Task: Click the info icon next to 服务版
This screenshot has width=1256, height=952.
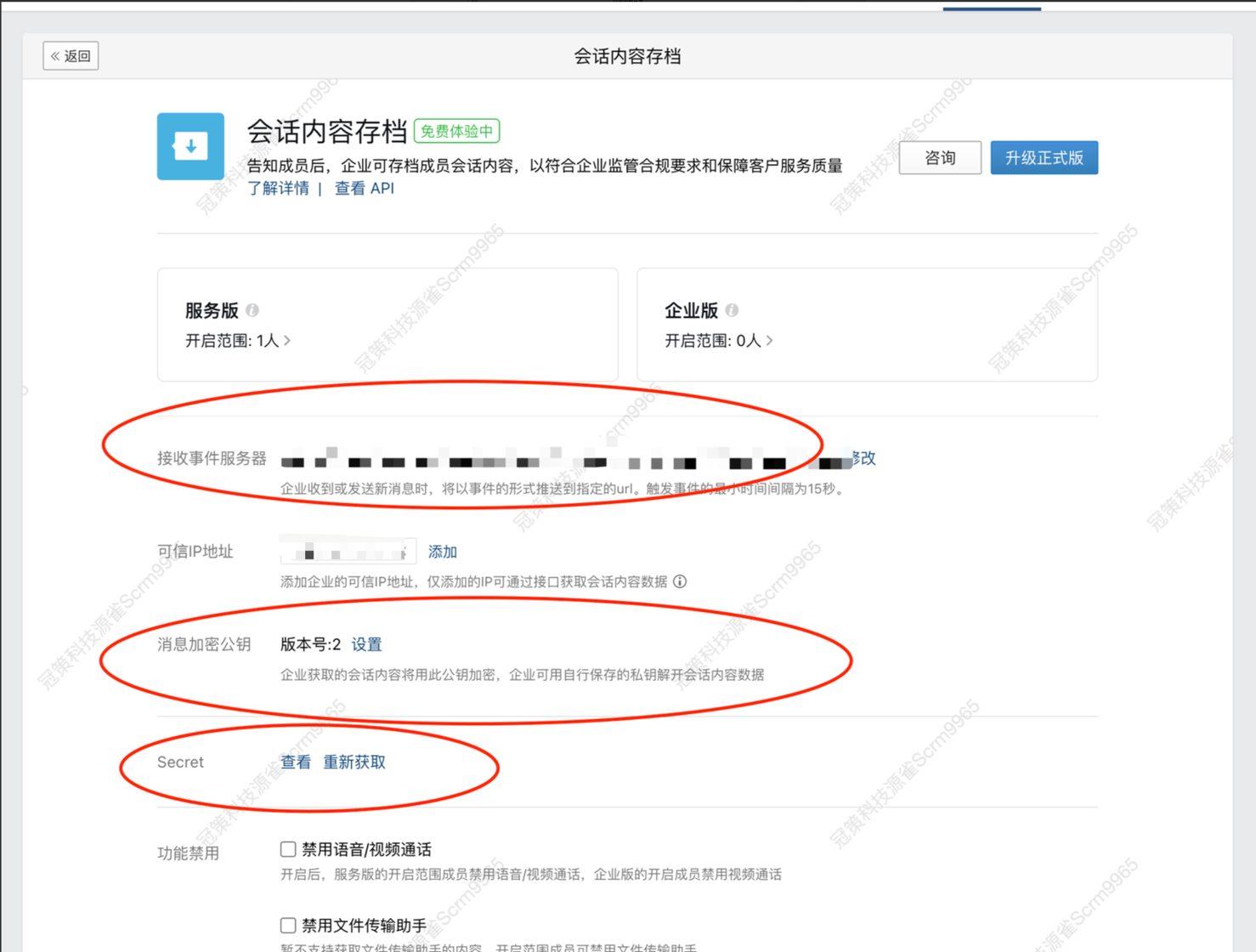Action: click(252, 310)
